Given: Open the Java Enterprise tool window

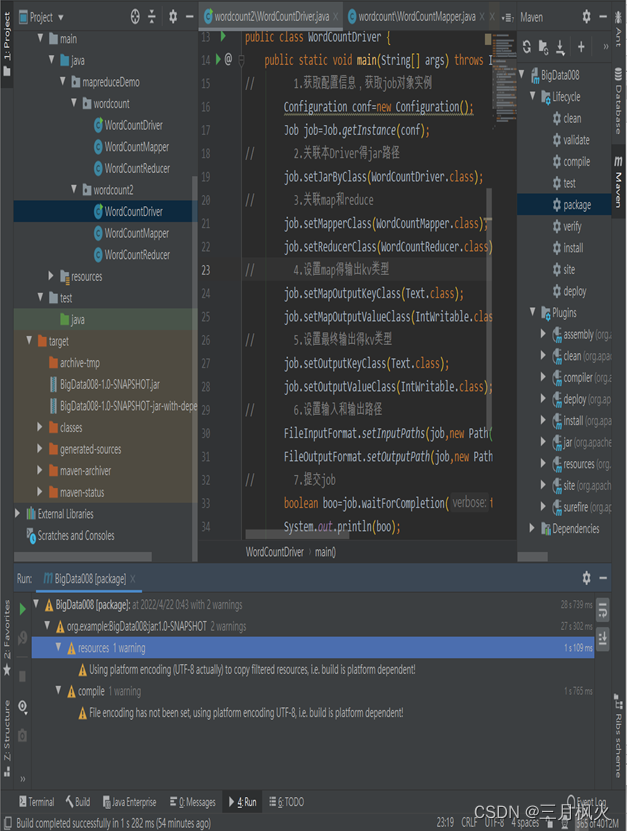Looking at the screenshot, I should (129, 802).
